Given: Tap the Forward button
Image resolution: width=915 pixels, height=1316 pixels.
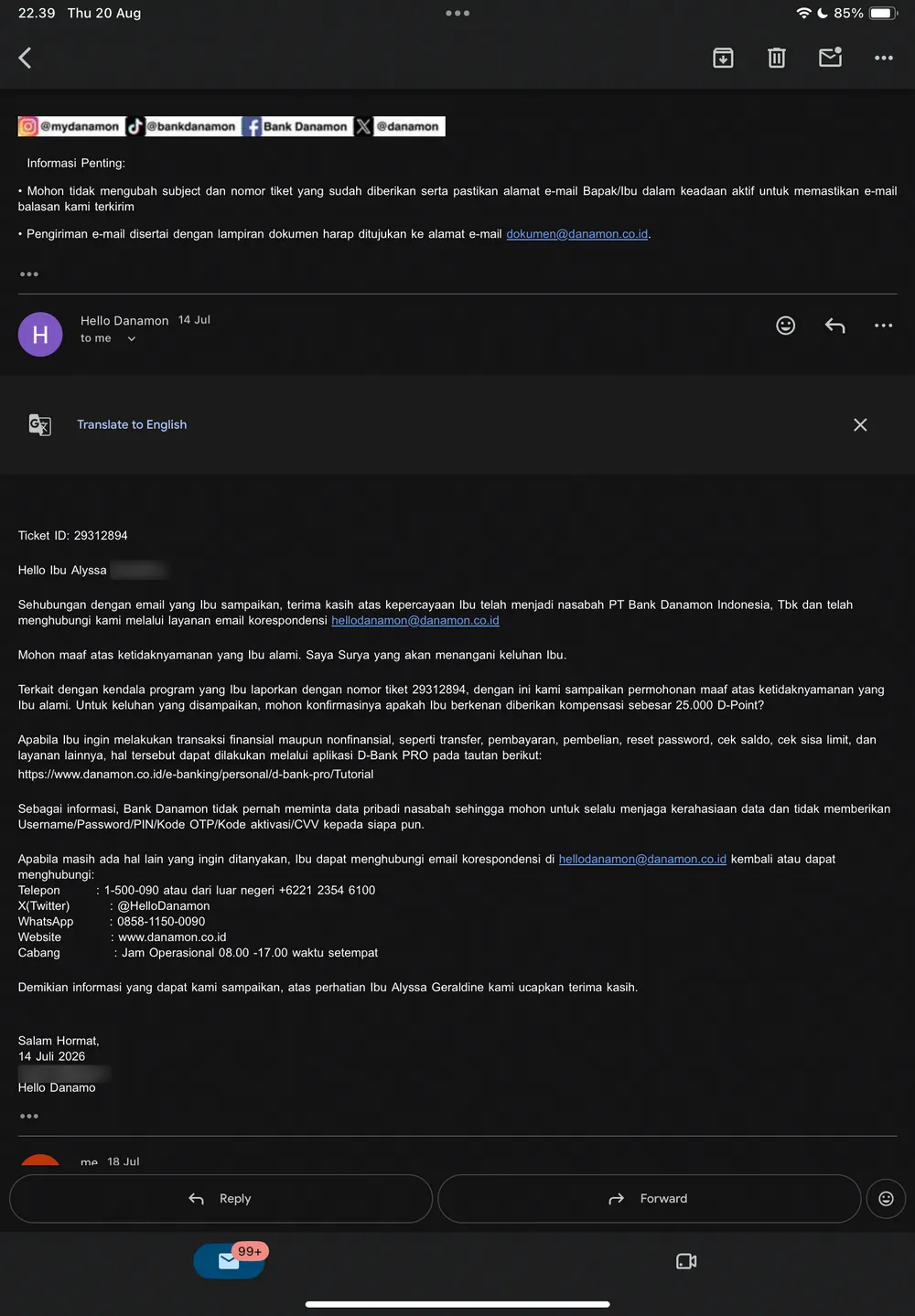Looking at the screenshot, I should [649, 1198].
